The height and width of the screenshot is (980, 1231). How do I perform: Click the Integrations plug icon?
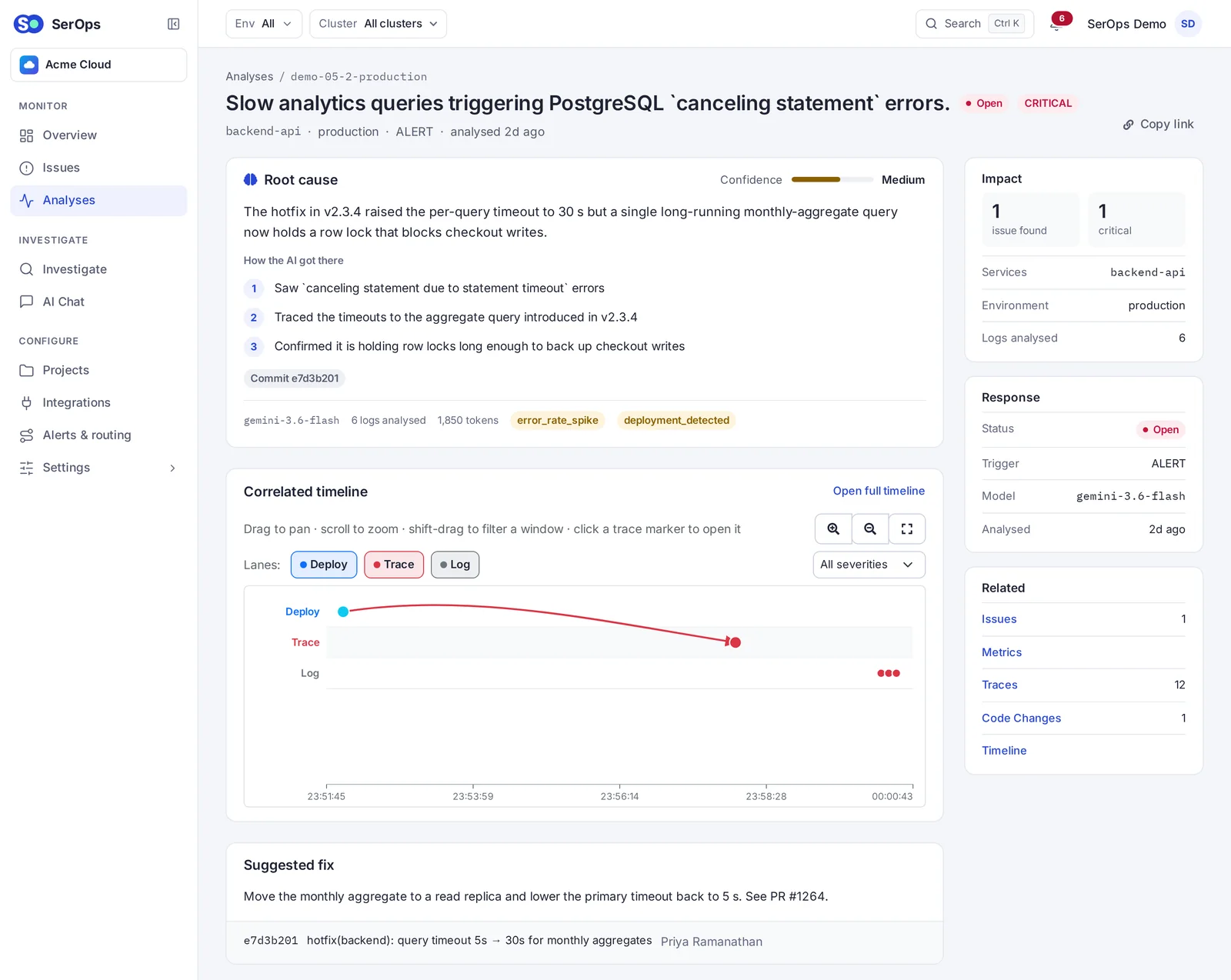point(26,402)
